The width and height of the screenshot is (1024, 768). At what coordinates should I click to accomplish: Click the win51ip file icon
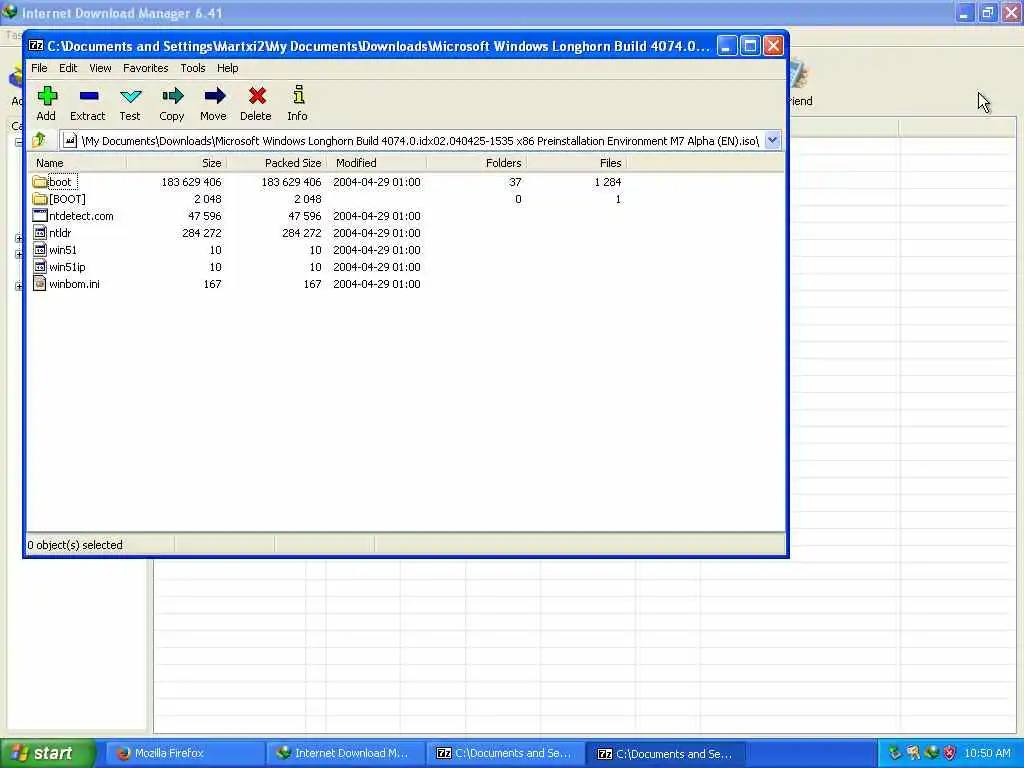[40, 266]
